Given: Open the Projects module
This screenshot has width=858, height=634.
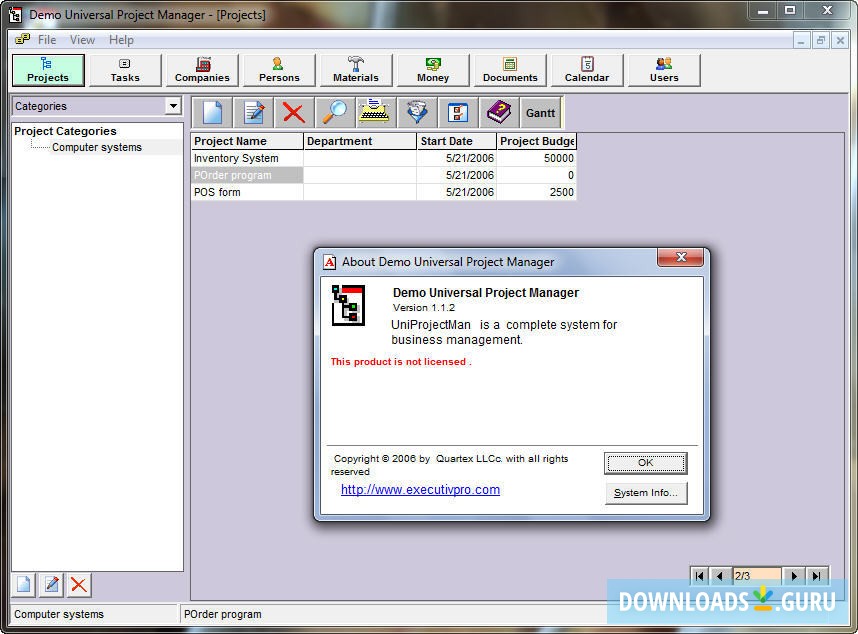Looking at the screenshot, I should [48, 70].
